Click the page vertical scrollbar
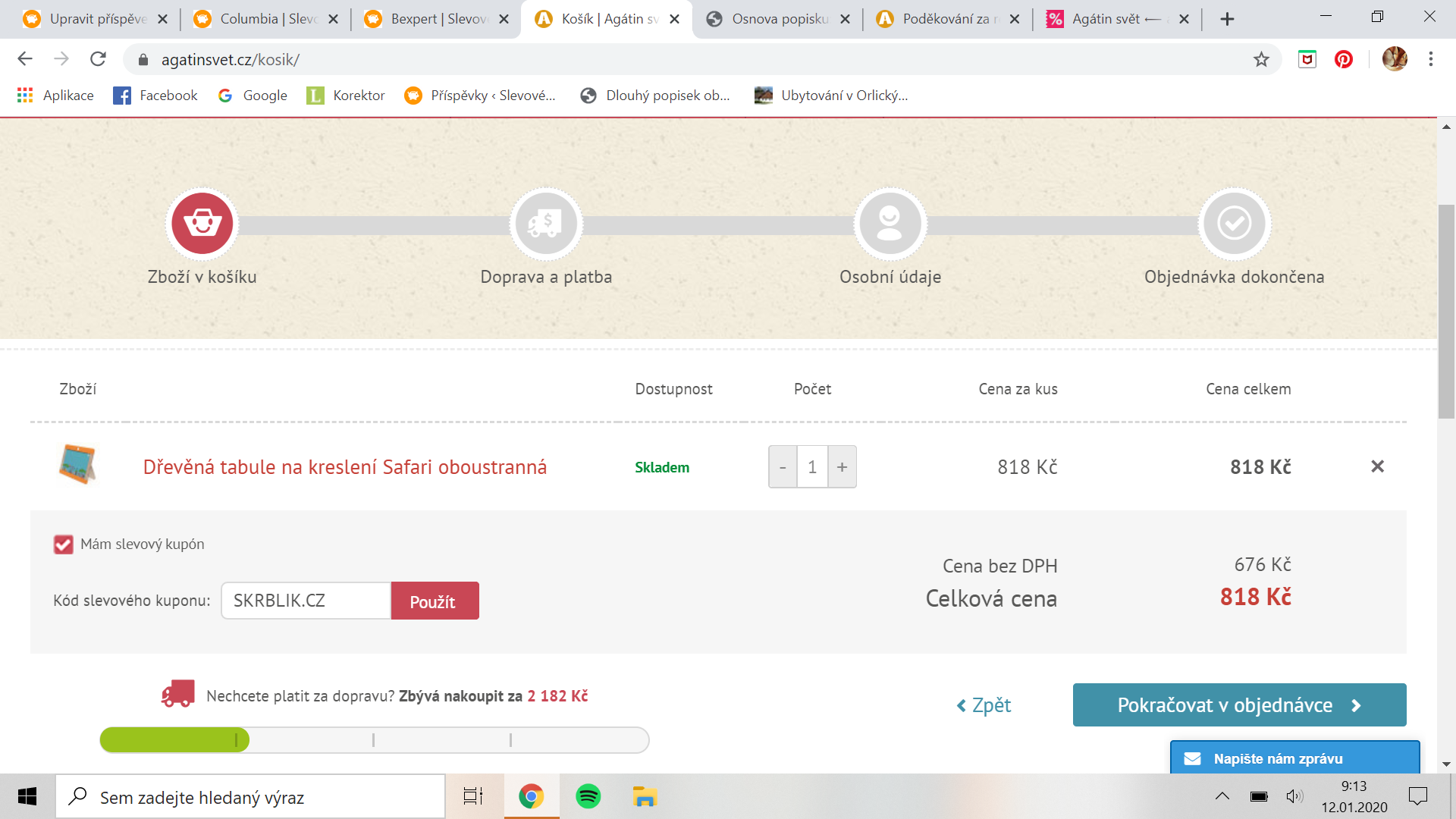This screenshot has height=819, width=1456. tap(1446, 311)
